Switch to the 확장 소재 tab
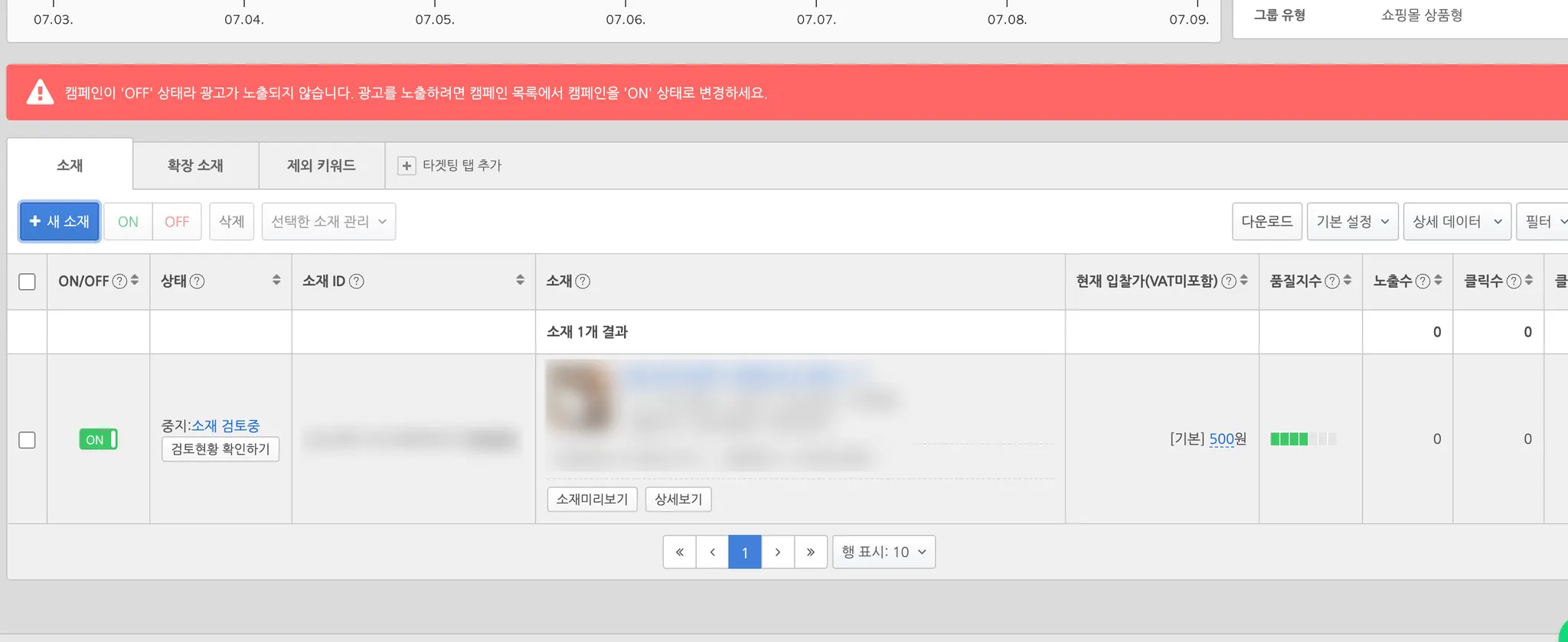Screen dimensions: 1568x642 tap(195, 165)
